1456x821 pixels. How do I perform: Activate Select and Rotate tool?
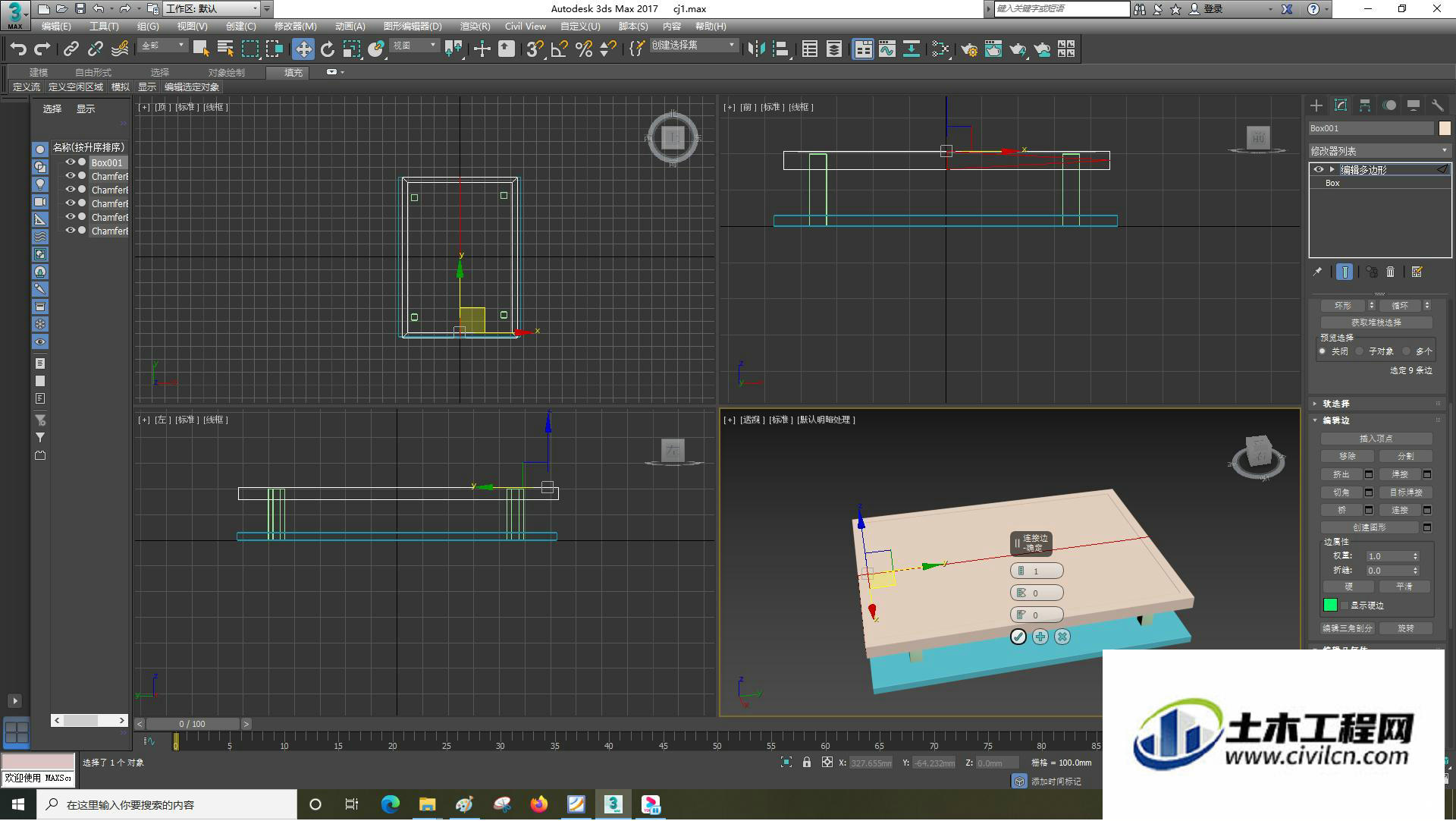pyautogui.click(x=328, y=49)
